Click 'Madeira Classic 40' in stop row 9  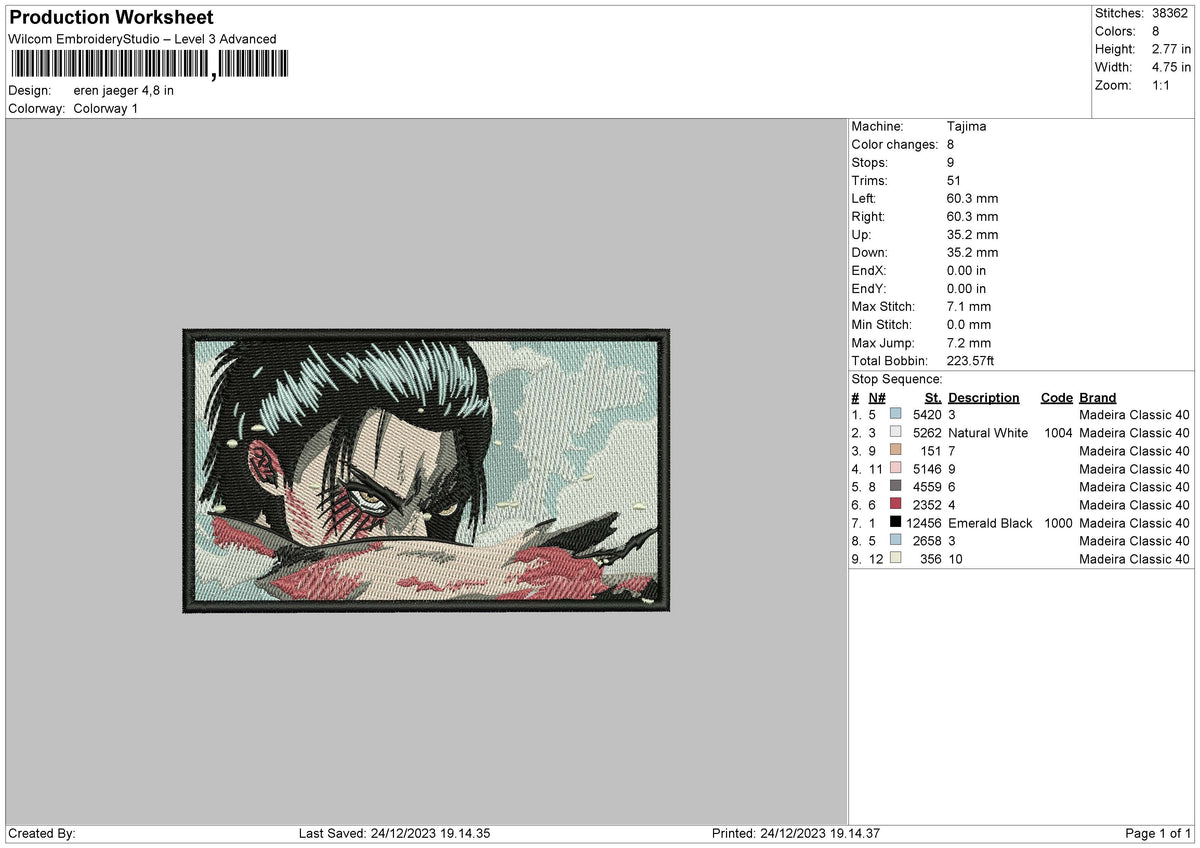1134,558
